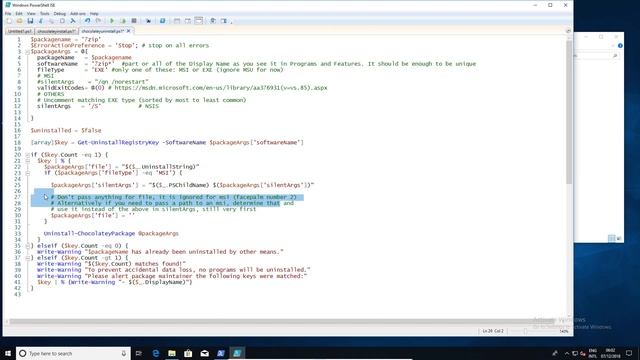640x360 pixels.
Task: Click the $packagename = '7zip' line
Action: point(65,39)
